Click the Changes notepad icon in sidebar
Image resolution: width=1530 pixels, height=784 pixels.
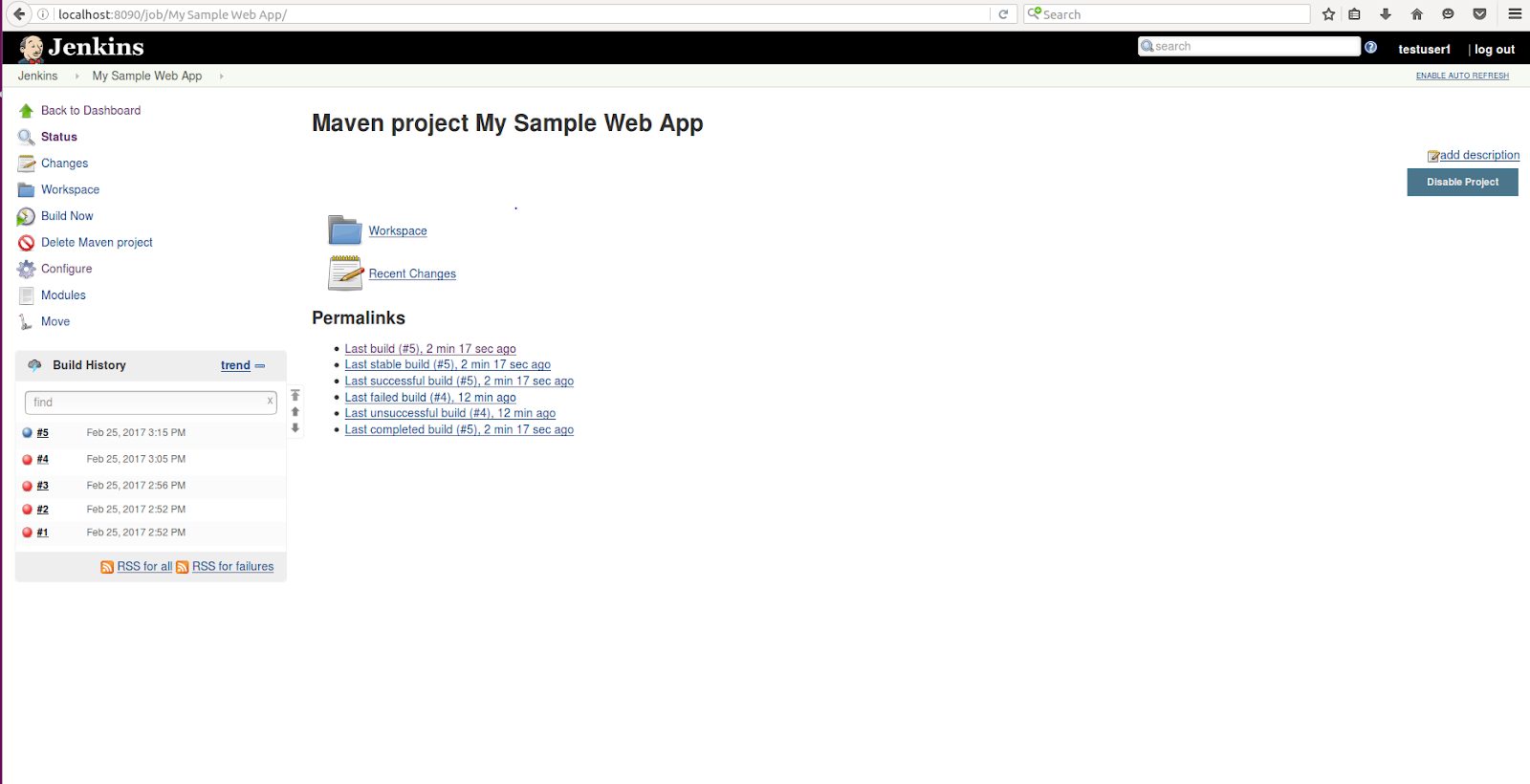27,163
